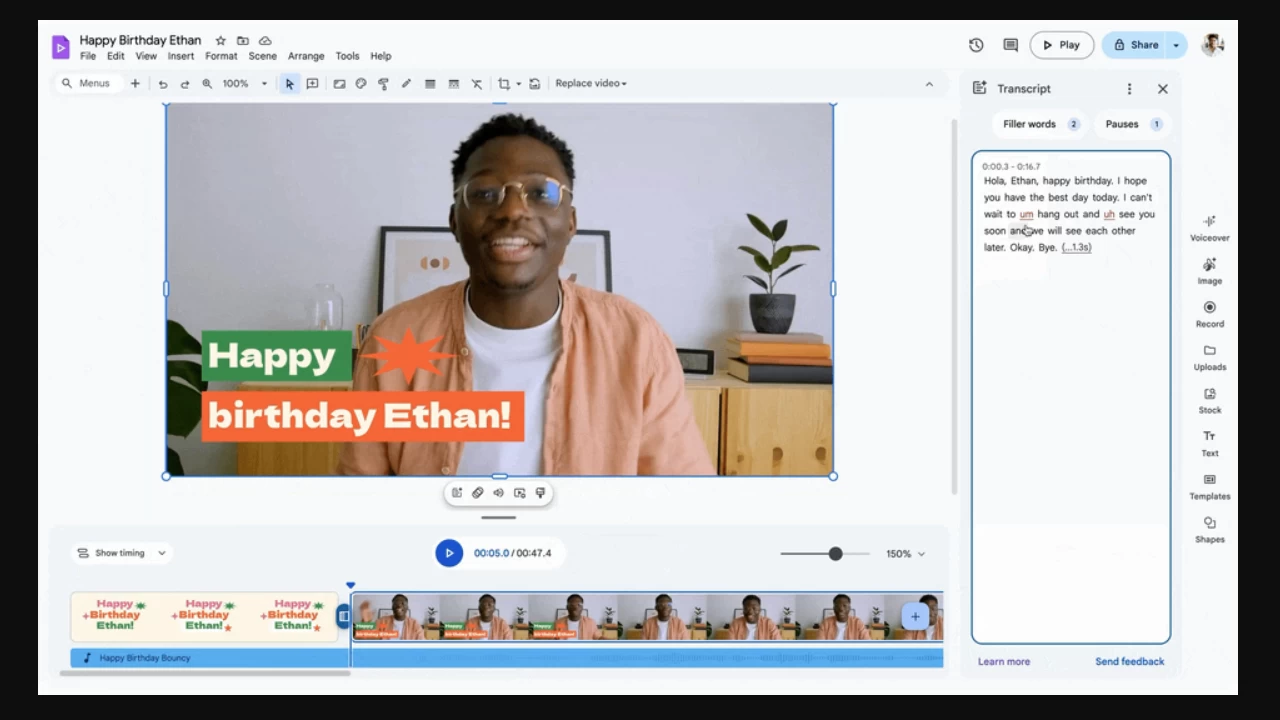Open the comments panel icon
Viewport: 1280px width, 720px height.
(x=1010, y=45)
